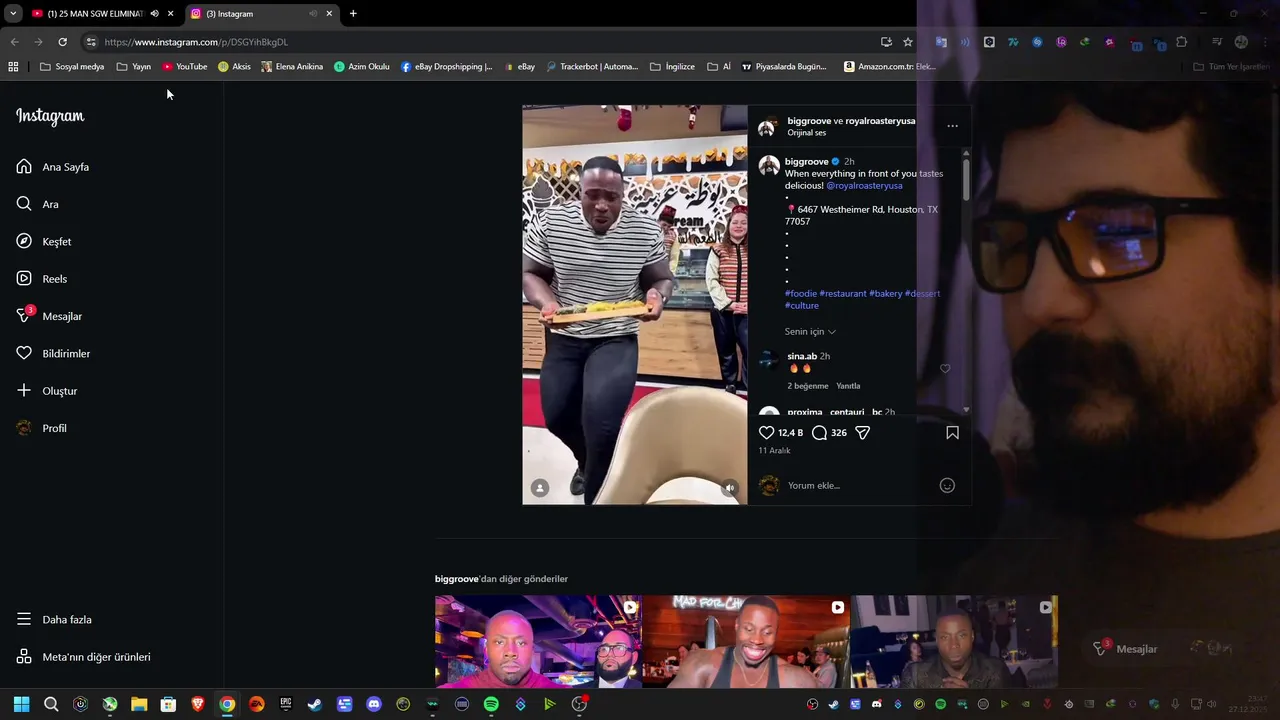
Task: Launch Spotify from the taskbar
Action: (x=491, y=704)
